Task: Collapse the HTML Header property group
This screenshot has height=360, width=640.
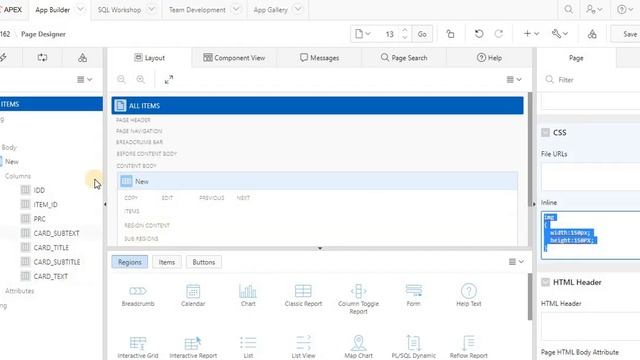Action: coord(545,282)
